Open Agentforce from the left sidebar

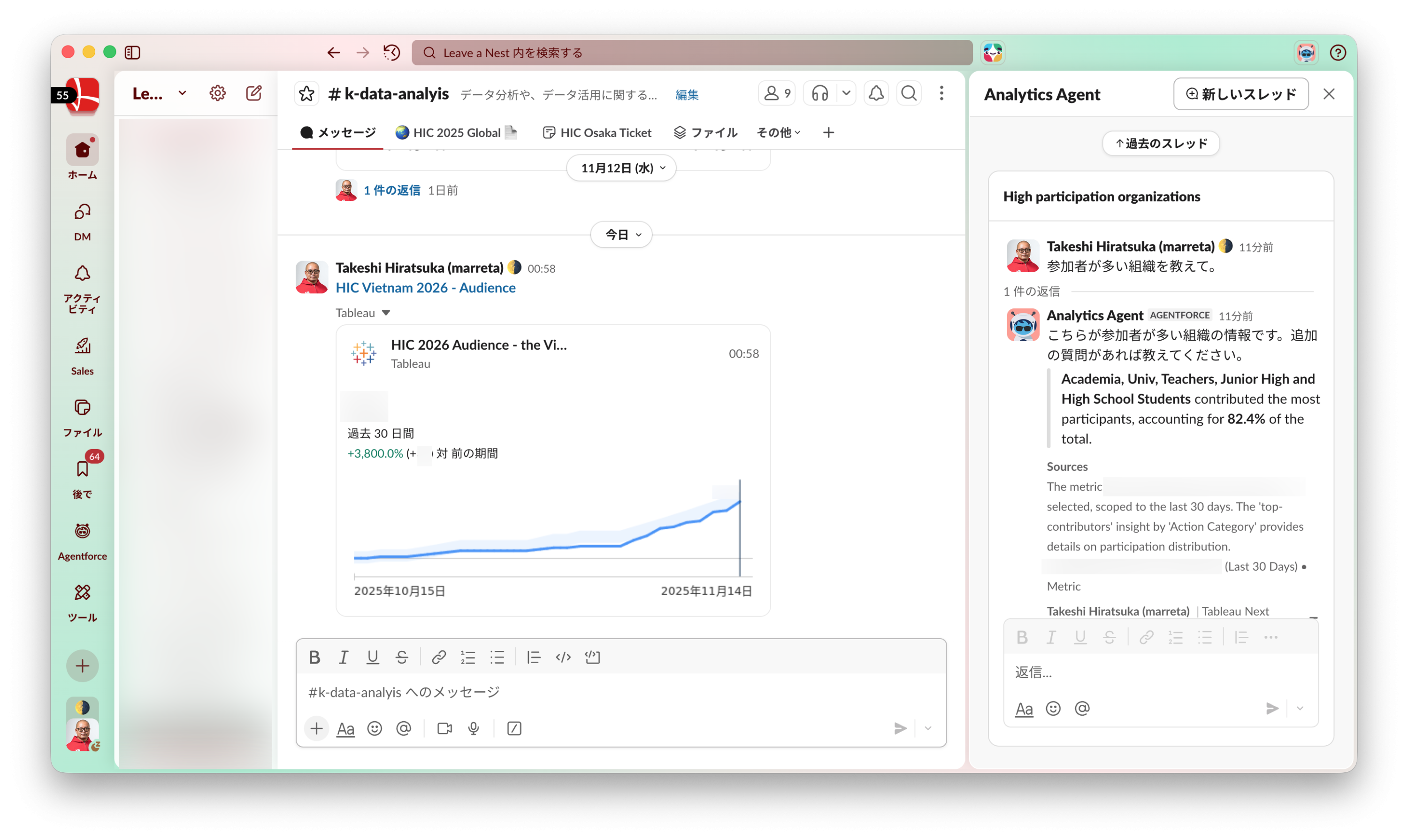(x=82, y=538)
